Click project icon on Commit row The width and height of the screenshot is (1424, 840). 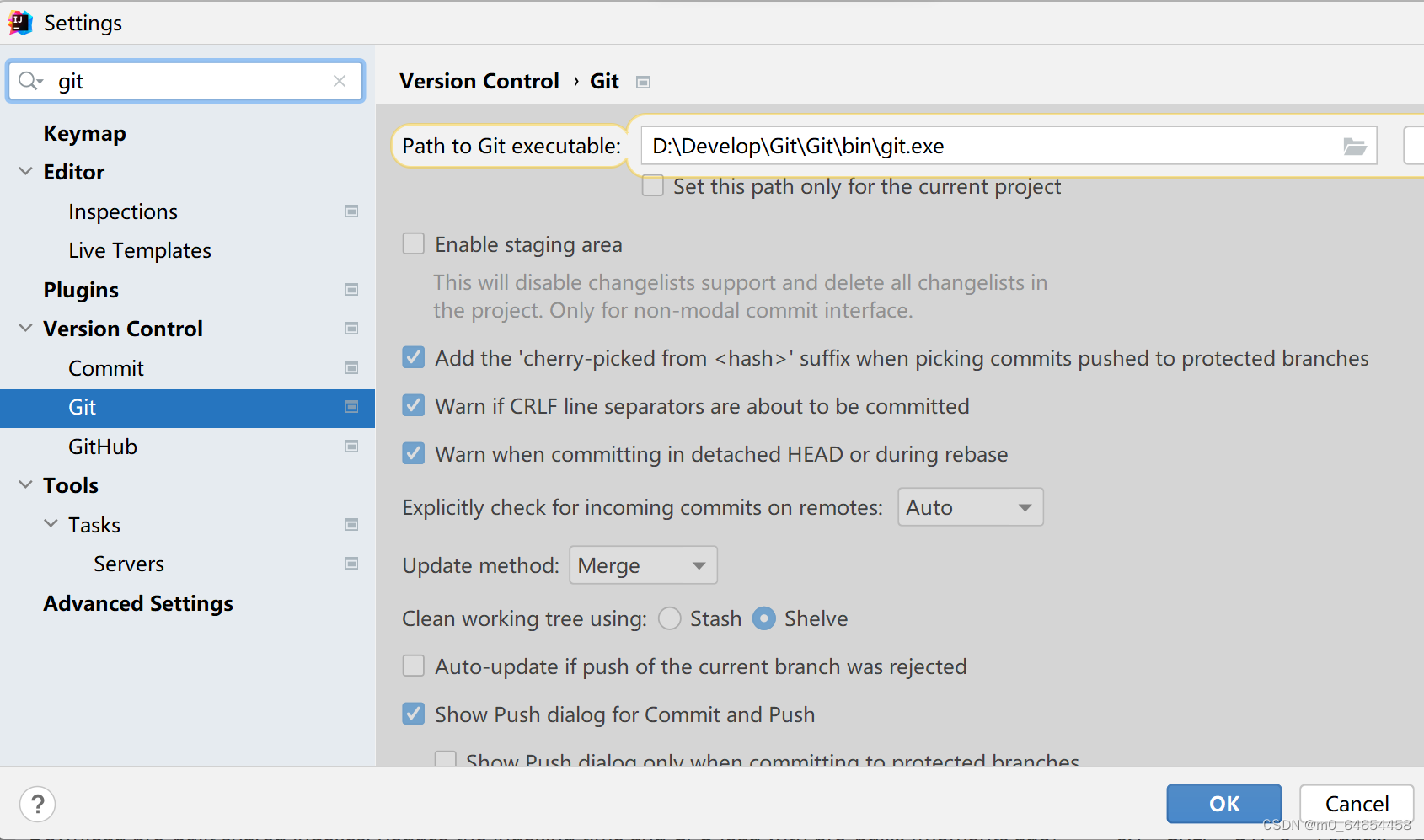pyautogui.click(x=351, y=368)
